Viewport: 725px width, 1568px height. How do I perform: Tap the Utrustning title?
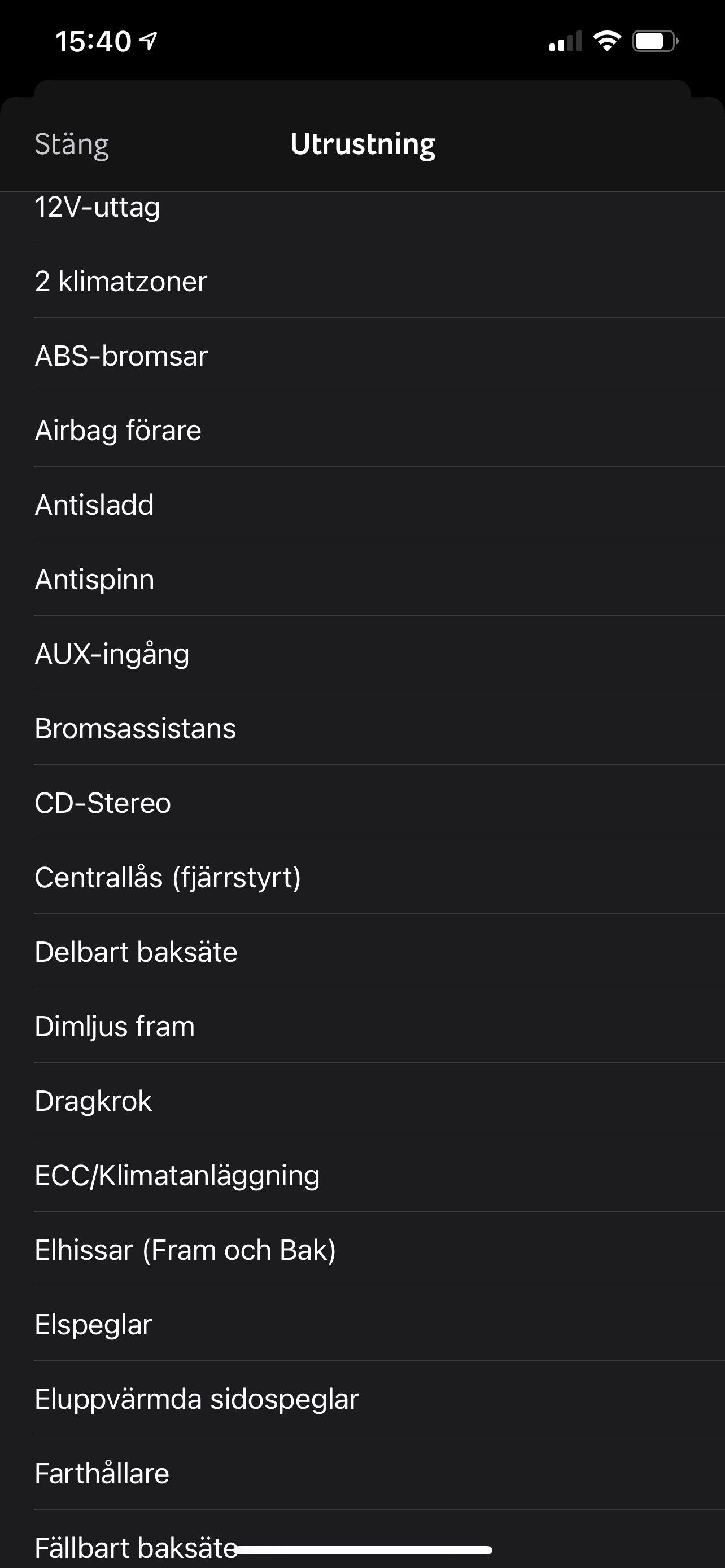pyautogui.click(x=363, y=144)
